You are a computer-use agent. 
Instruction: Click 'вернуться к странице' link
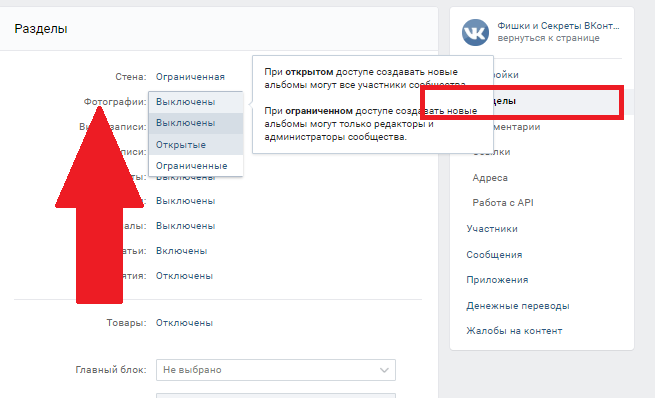tap(548, 38)
